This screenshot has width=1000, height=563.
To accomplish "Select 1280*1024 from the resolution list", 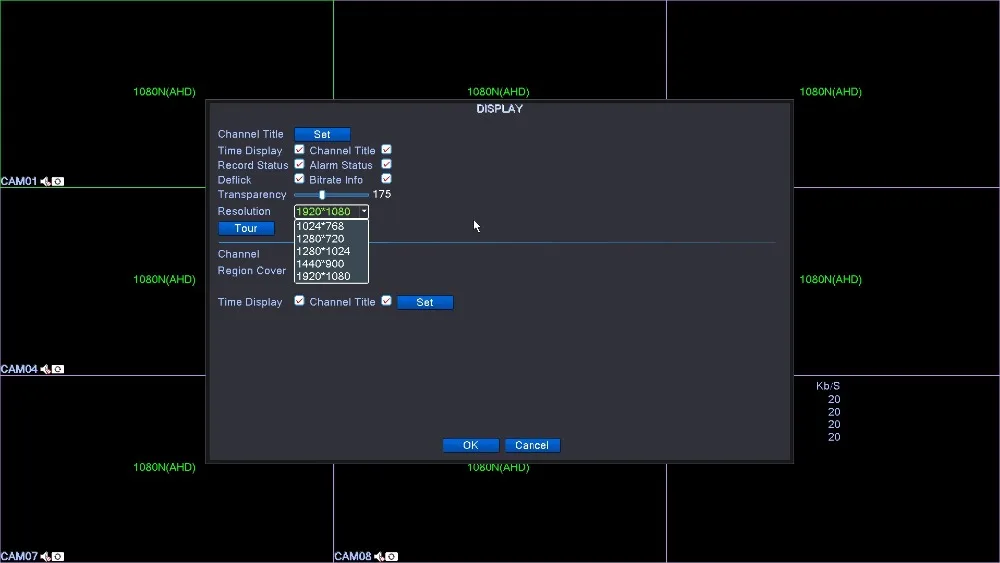I will 331,251.
